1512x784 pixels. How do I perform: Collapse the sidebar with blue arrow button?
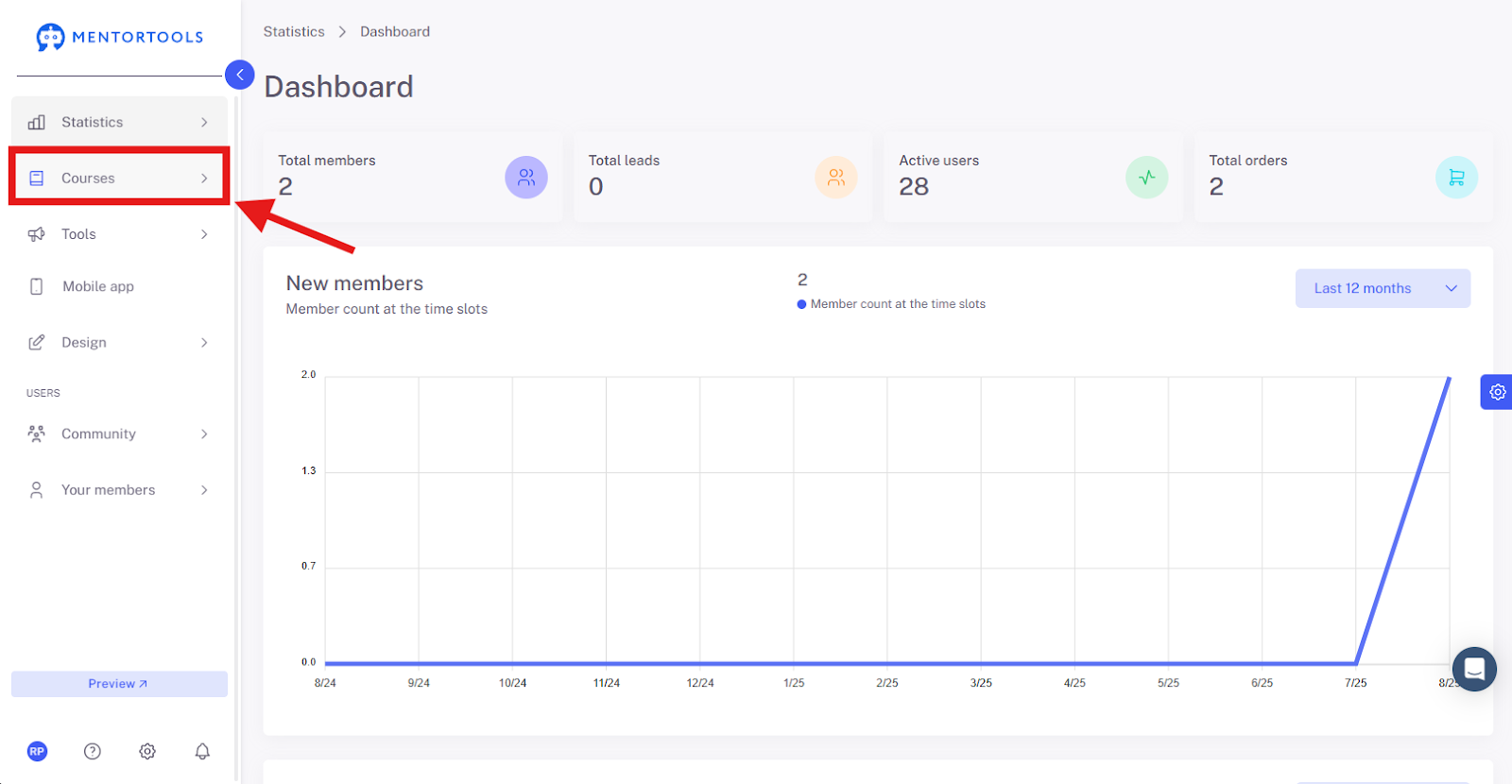(x=240, y=75)
